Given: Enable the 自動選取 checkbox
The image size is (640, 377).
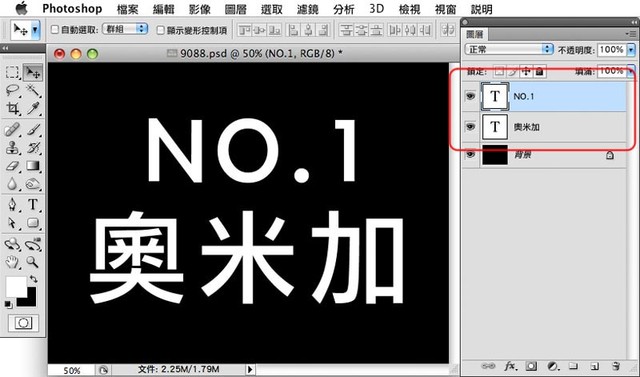Looking at the screenshot, I should point(55,29).
